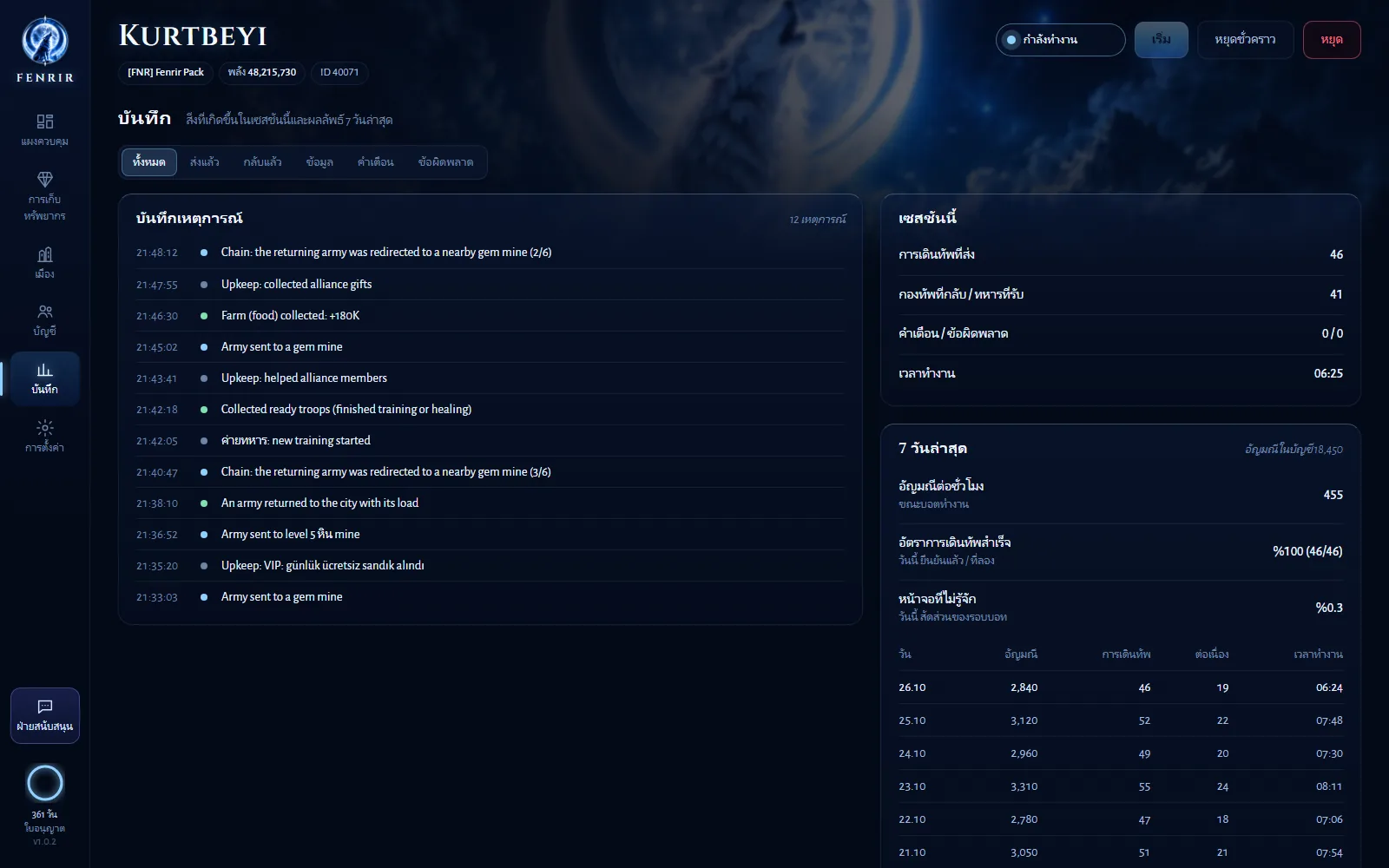Click อัญมณีต่อชั่วโมง 455 stat row
This screenshot has width=1389, height=868.
[x=1121, y=495]
